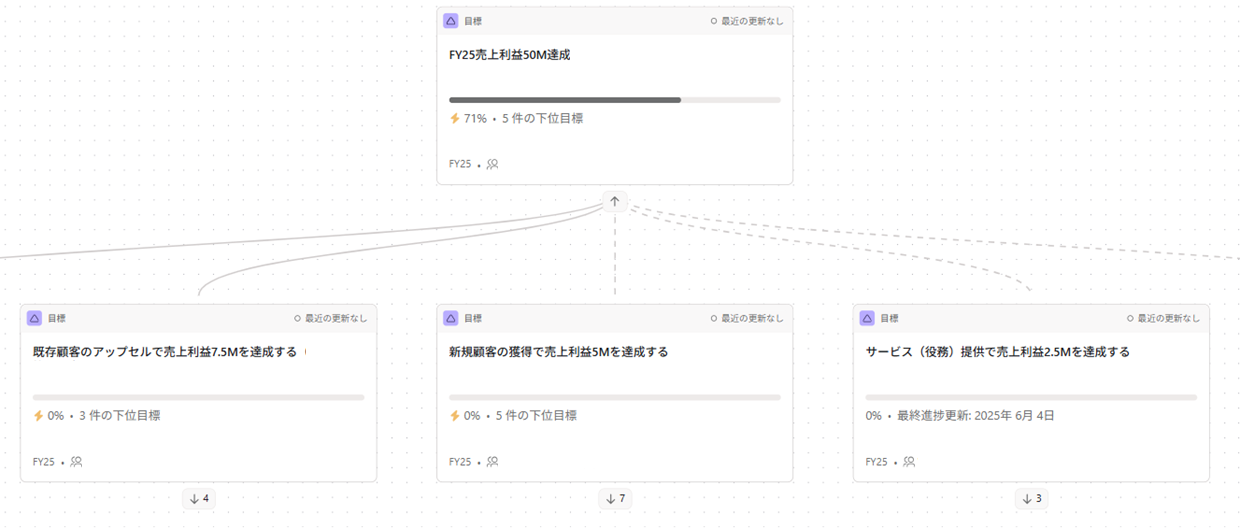Expand 7 sub-goals below 新規顧客の獲得 card

(615, 498)
